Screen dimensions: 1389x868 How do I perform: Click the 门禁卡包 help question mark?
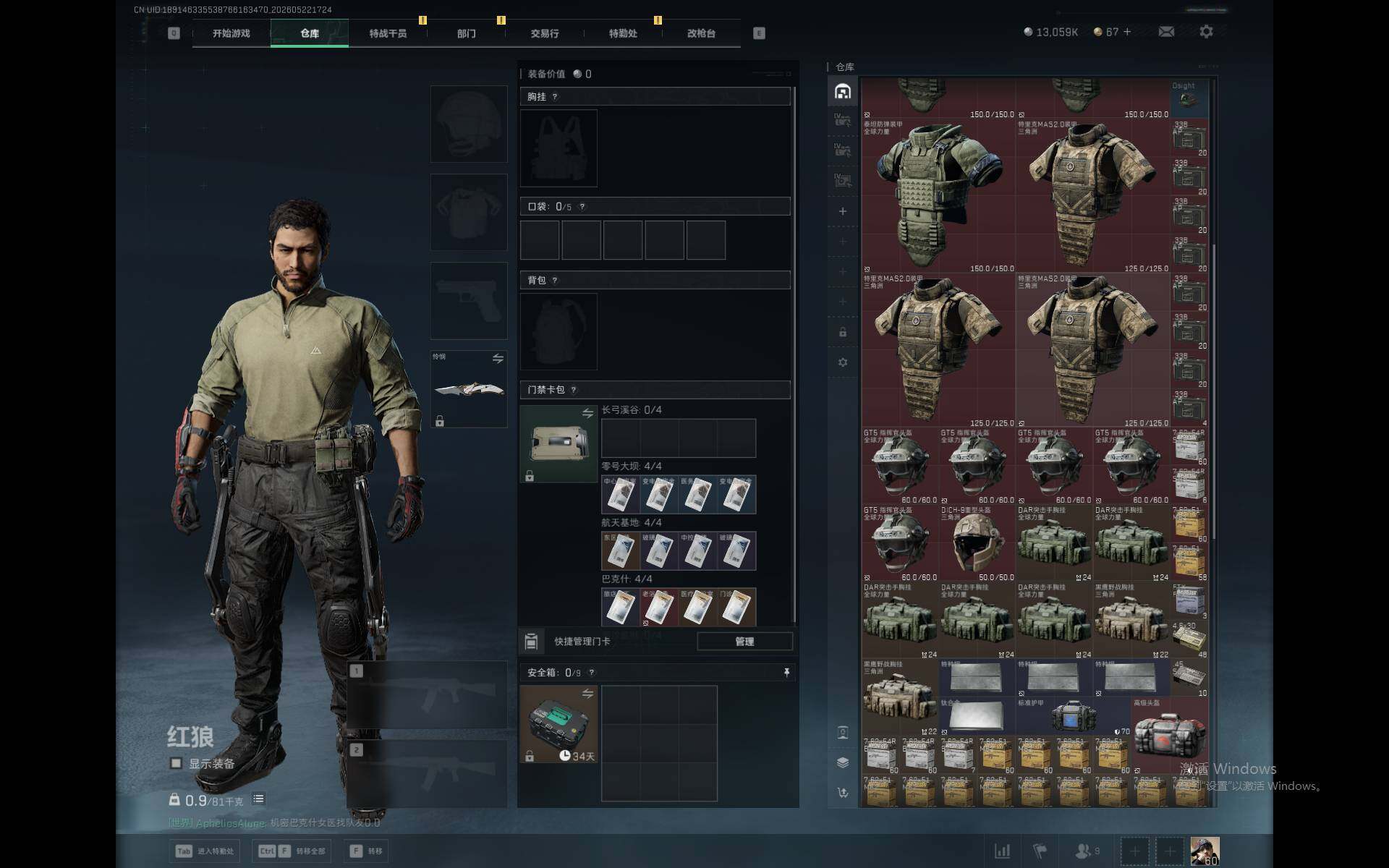point(574,390)
